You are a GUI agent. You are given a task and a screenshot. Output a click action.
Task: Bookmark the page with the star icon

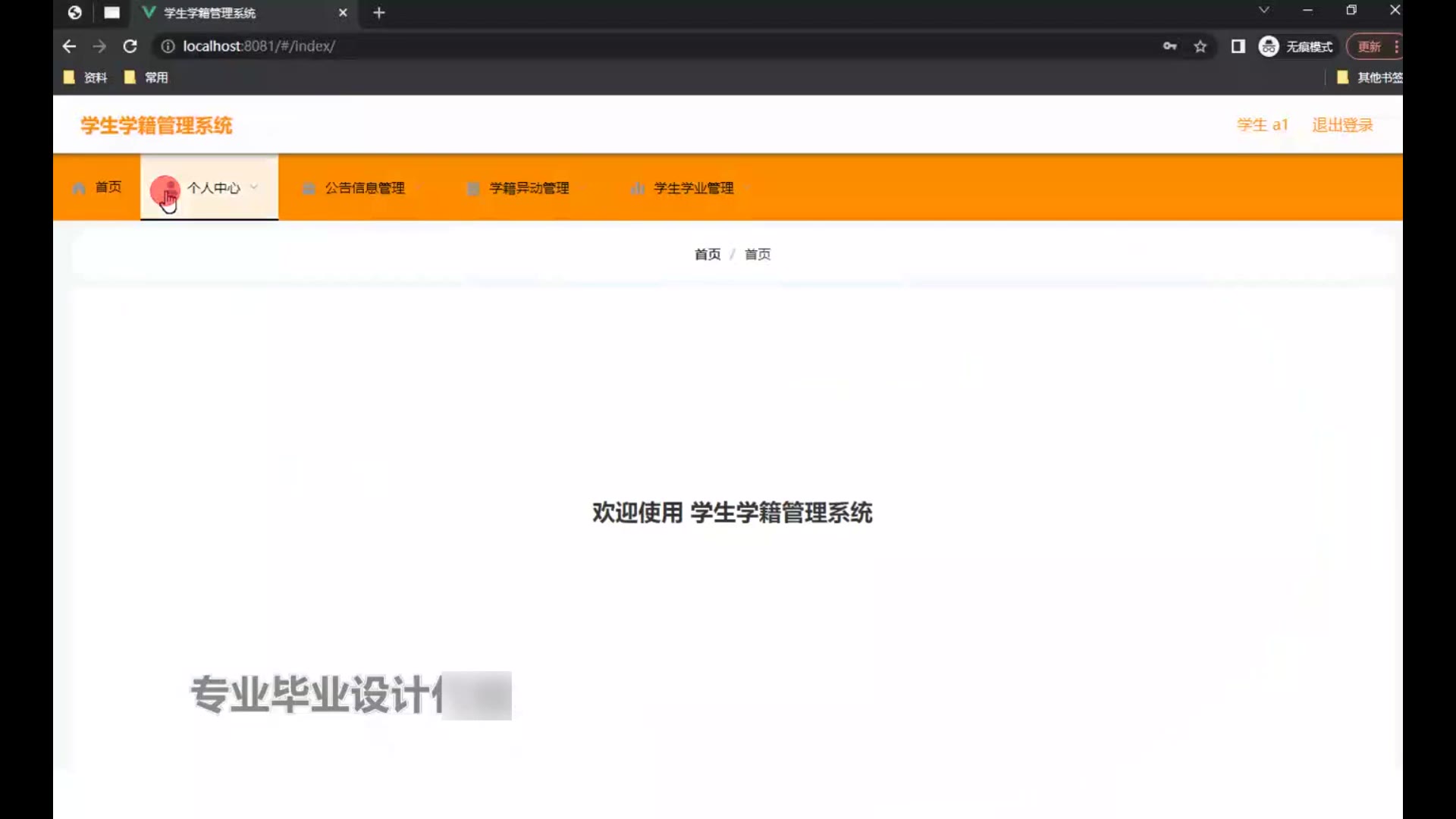(x=1200, y=47)
